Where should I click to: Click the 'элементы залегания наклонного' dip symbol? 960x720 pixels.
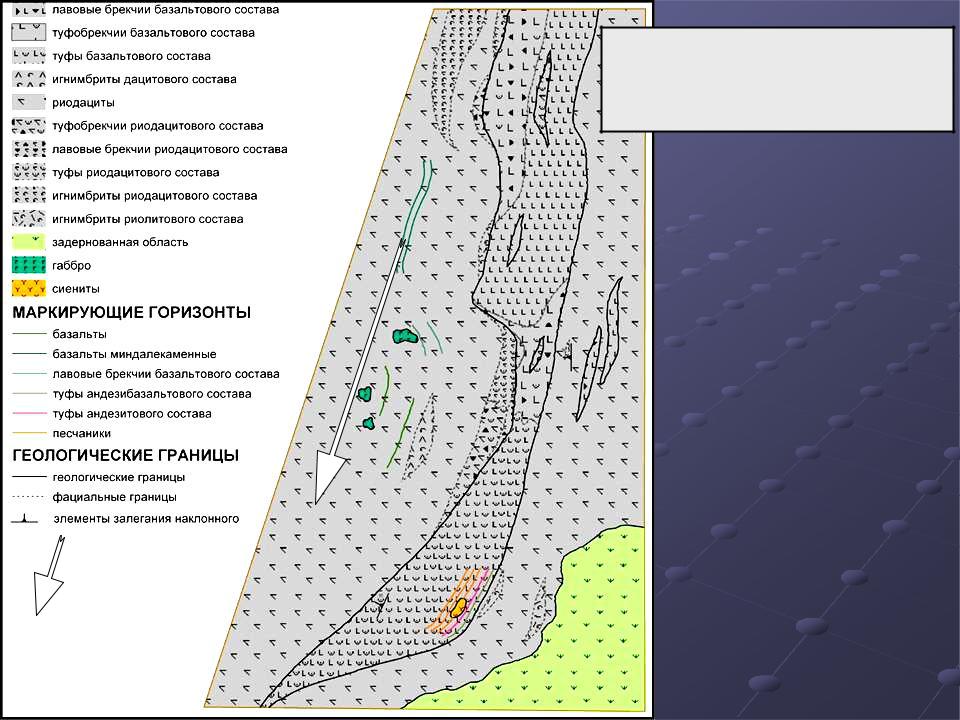24,519
